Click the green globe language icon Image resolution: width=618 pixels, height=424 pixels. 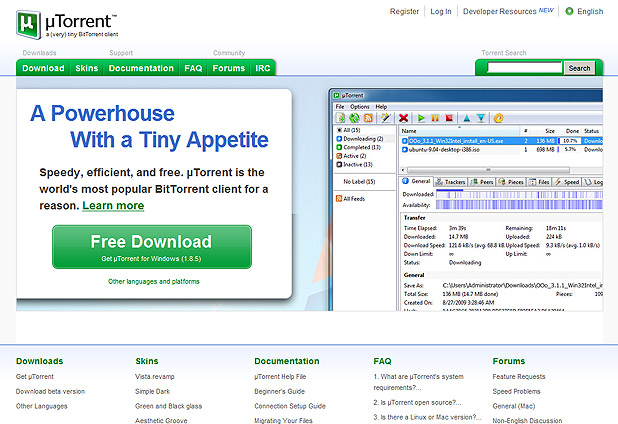point(569,12)
